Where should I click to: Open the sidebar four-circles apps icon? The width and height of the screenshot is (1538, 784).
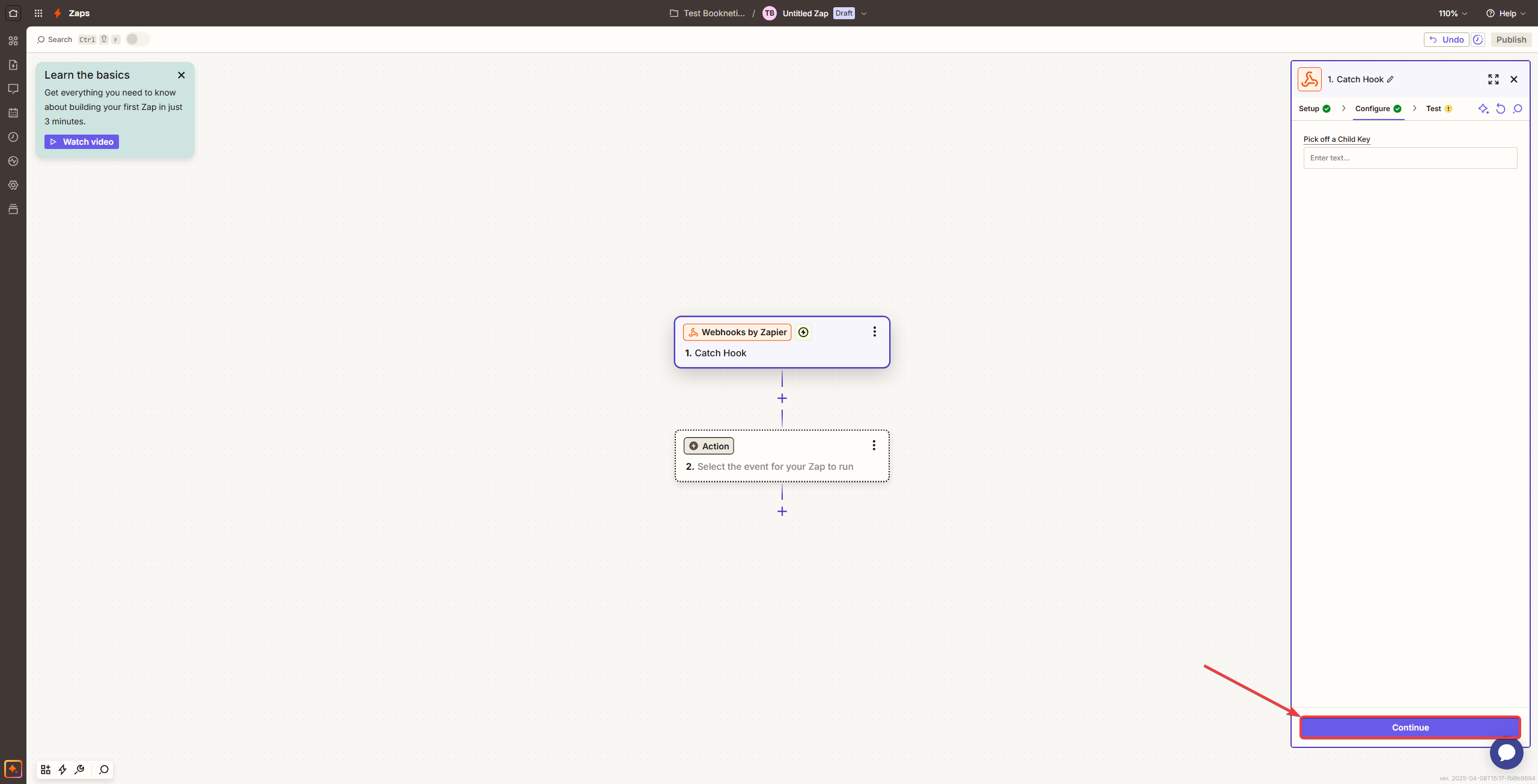point(13,41)
